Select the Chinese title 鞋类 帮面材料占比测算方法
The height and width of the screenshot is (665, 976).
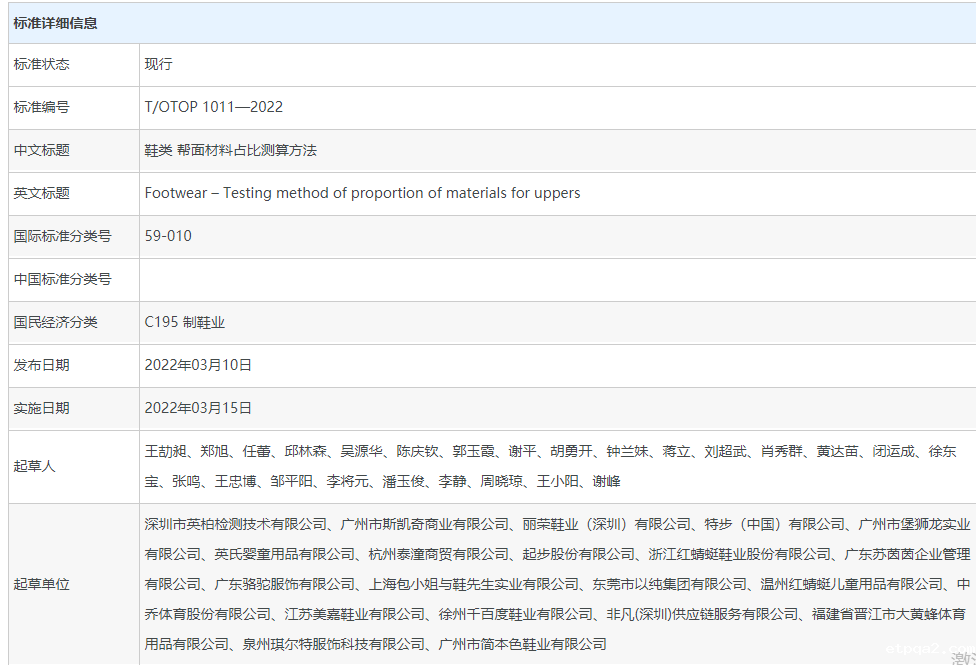pyautogui.click(x=231, y=150)
